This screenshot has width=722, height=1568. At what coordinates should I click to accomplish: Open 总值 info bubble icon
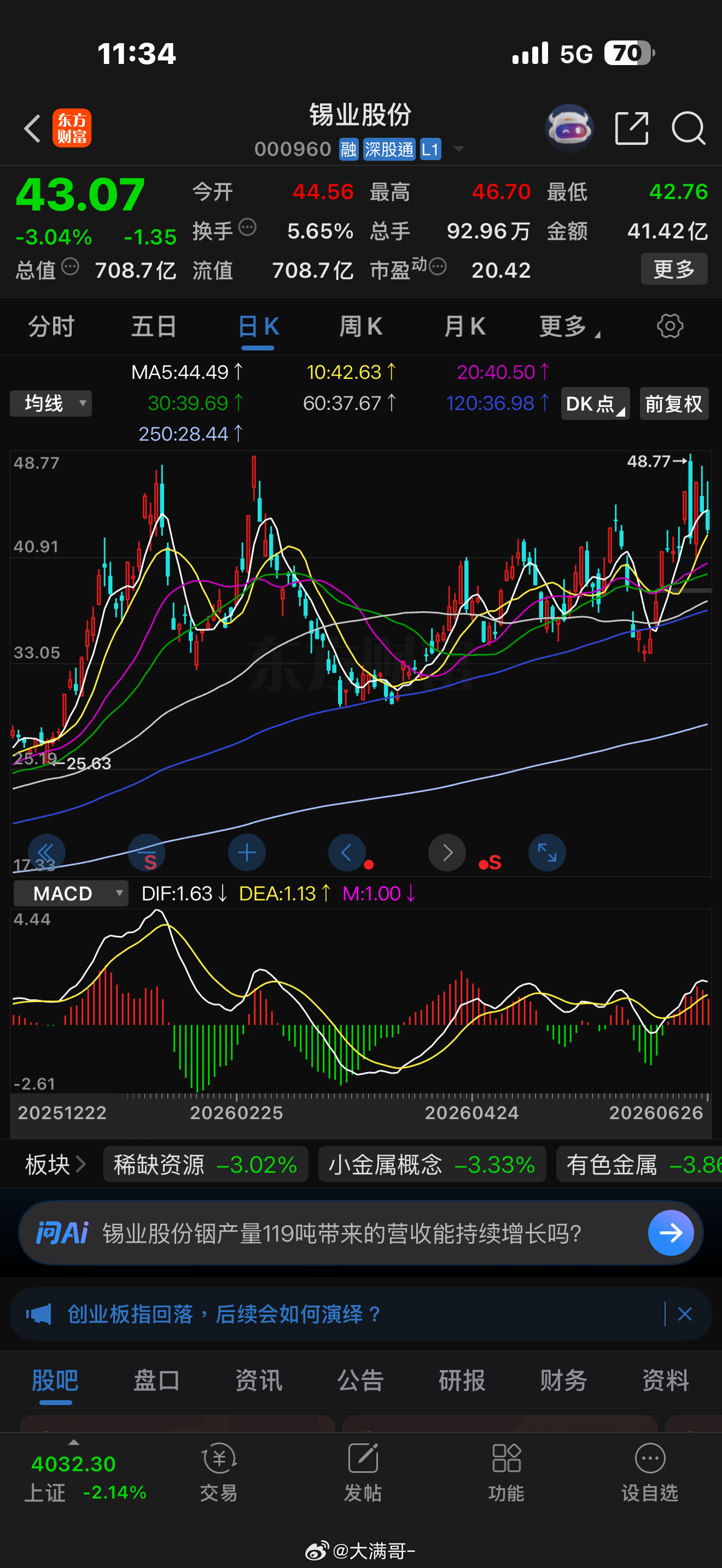point(70,266)
